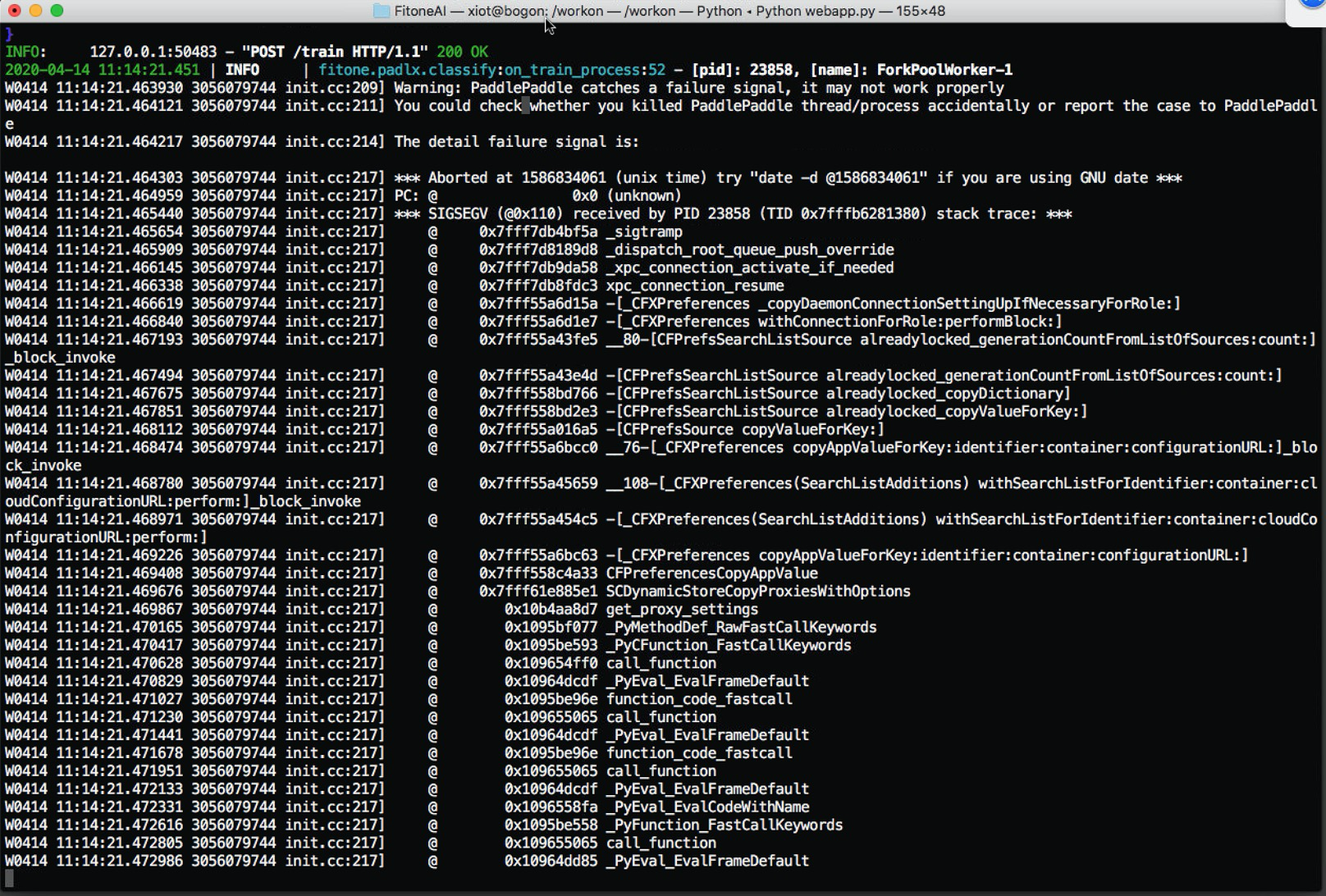This screenshot has height=896, width=1326.
Task: Click the terminal cursor block at the prompt
Action: point(9,880)
